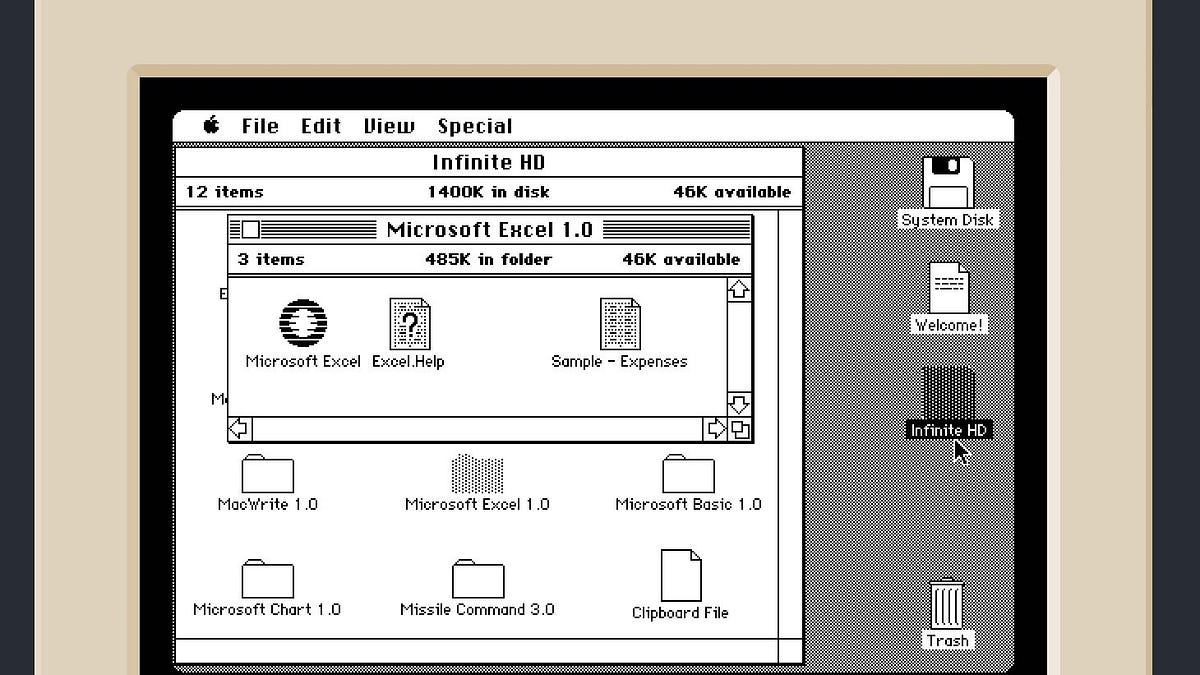Click the horizontal scroll right arrow

(x=717, y=428)
